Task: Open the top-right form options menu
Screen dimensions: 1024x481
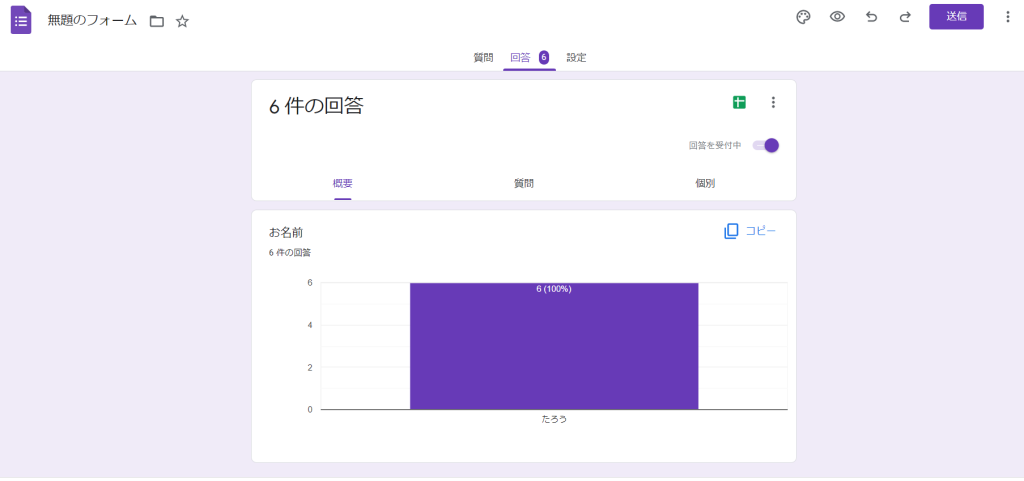Action: point(1007,17)
